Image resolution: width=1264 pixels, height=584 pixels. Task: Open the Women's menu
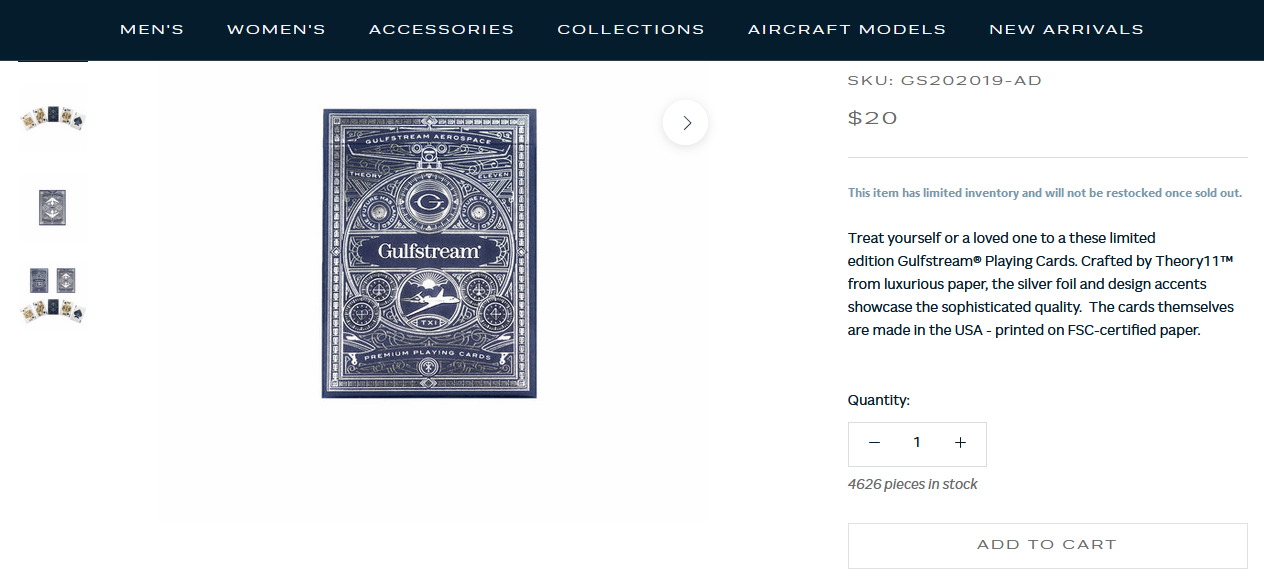tap(276, 29)
